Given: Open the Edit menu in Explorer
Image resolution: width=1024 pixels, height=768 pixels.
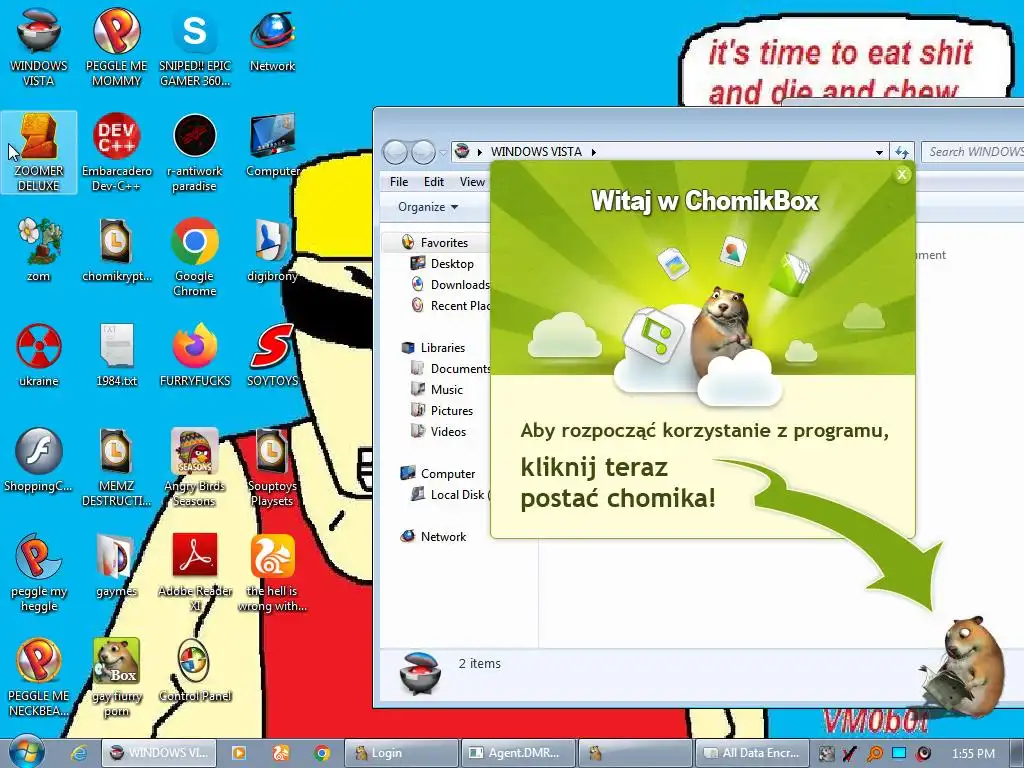Looking at the screenshot, I should point(434,182).
